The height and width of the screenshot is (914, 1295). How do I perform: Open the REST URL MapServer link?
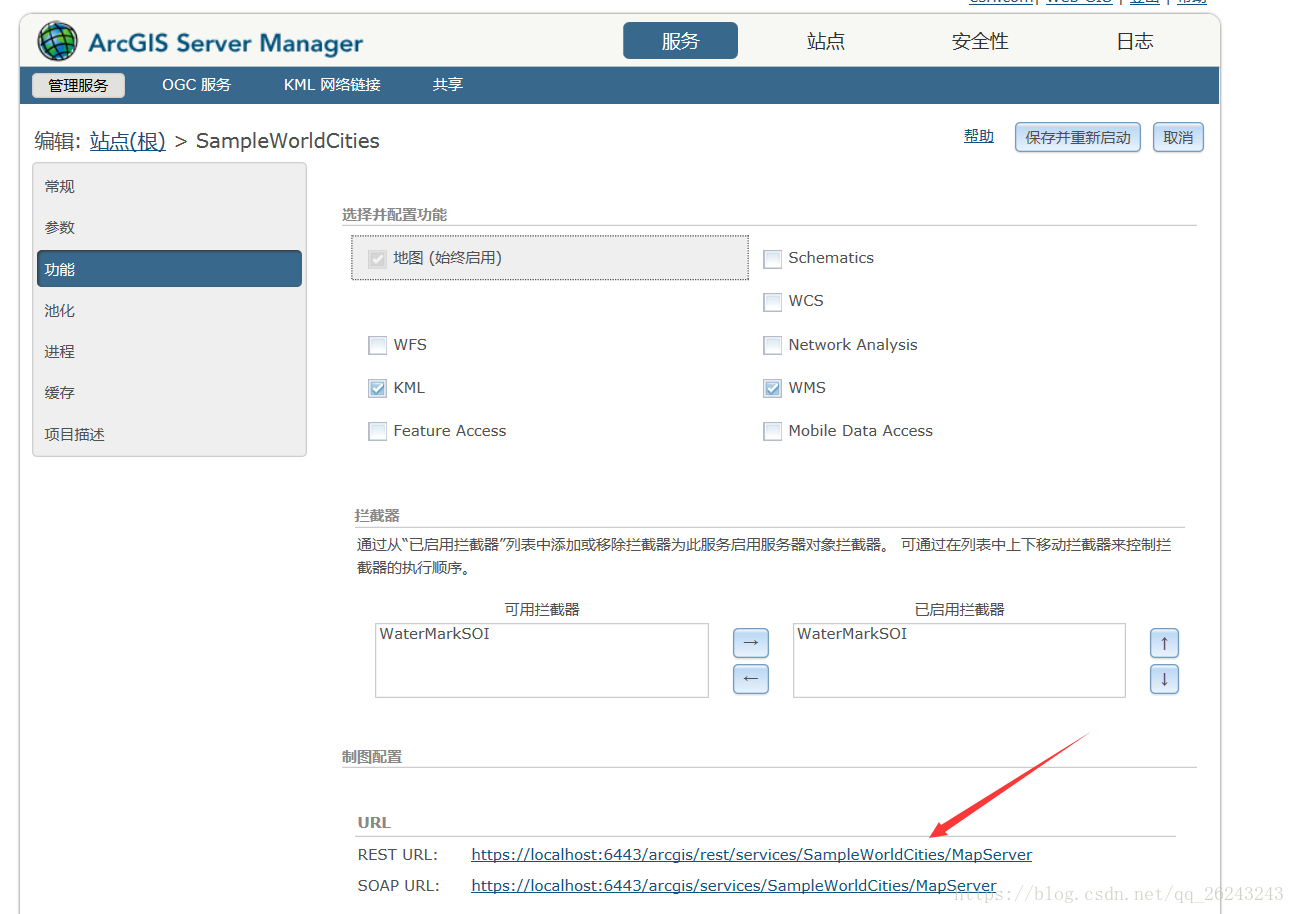pos(752,855)
